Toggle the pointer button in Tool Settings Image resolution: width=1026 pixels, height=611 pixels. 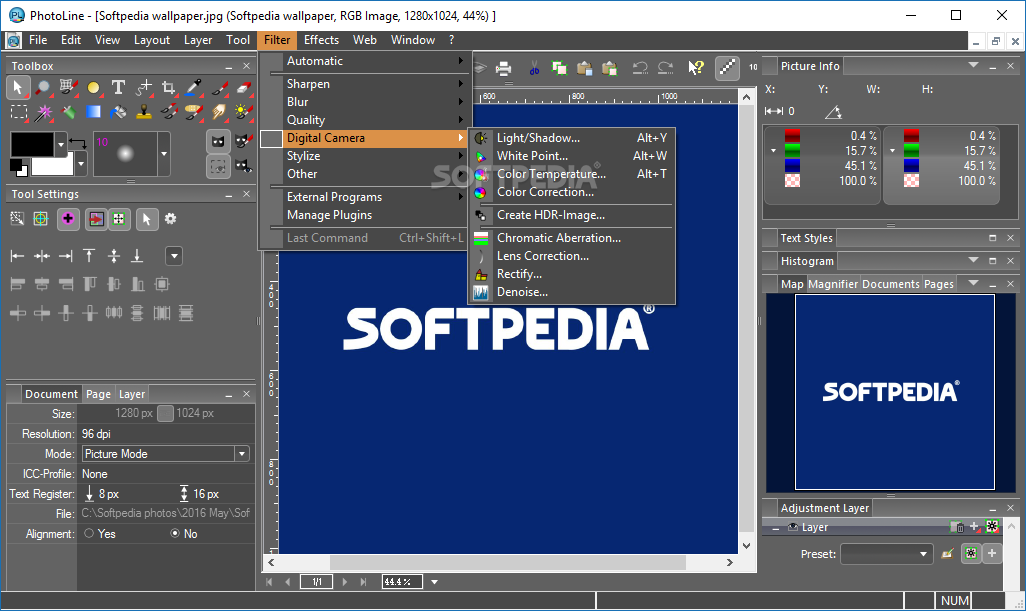(147, 219)
